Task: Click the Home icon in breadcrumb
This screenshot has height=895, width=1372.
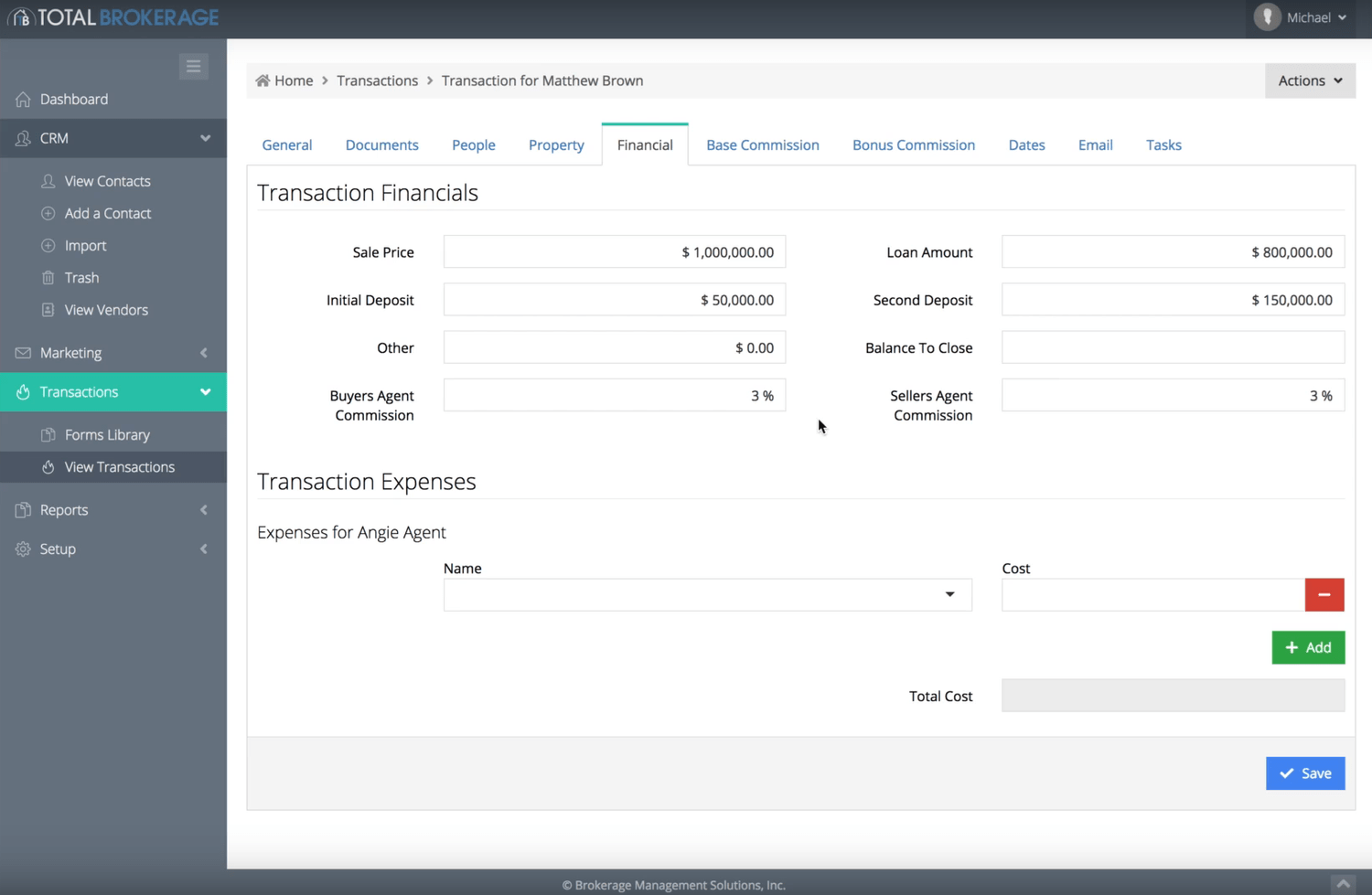Action: [x=263, y=80]
